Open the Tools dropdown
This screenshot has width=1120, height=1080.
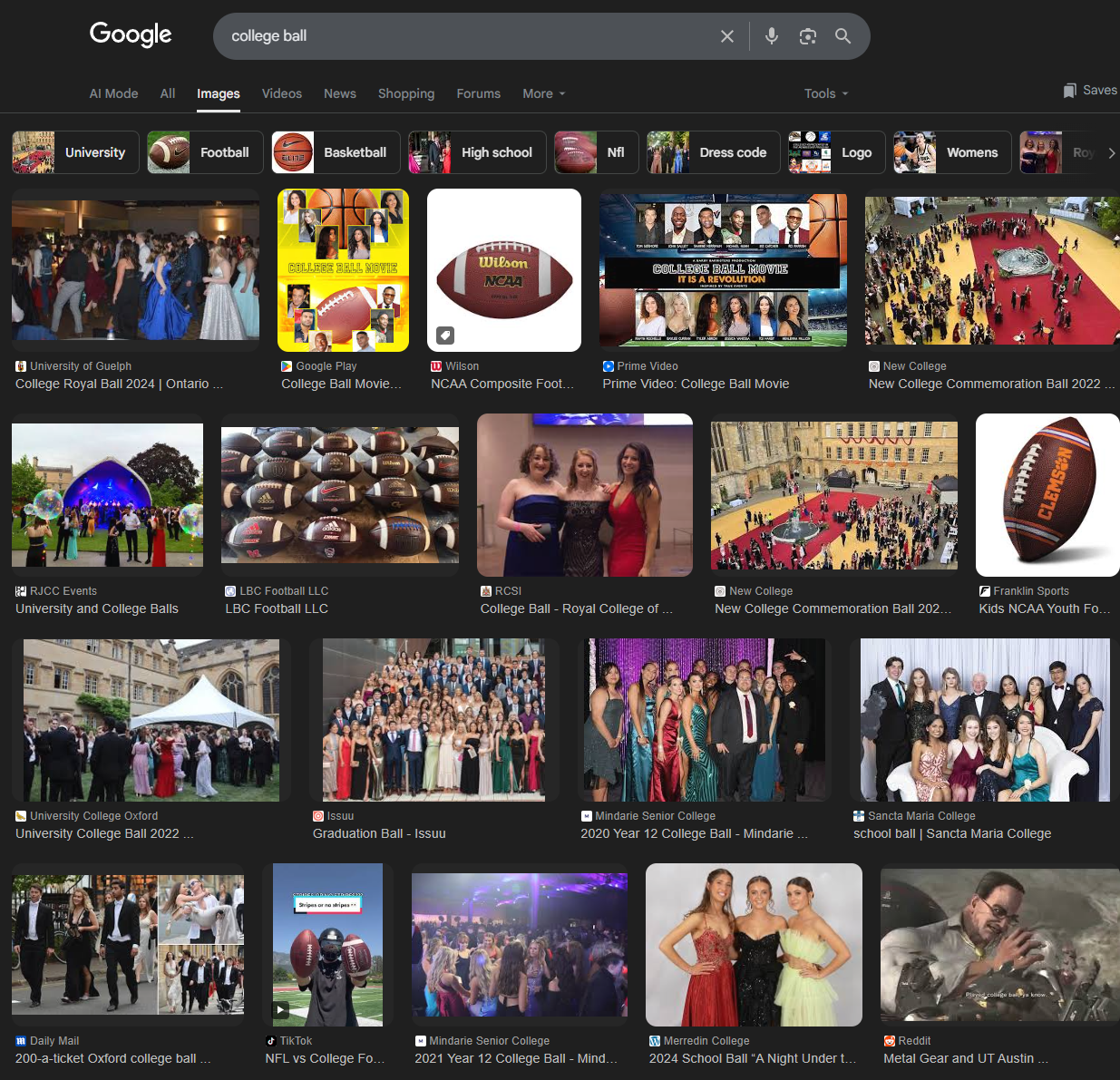point(826,93)
